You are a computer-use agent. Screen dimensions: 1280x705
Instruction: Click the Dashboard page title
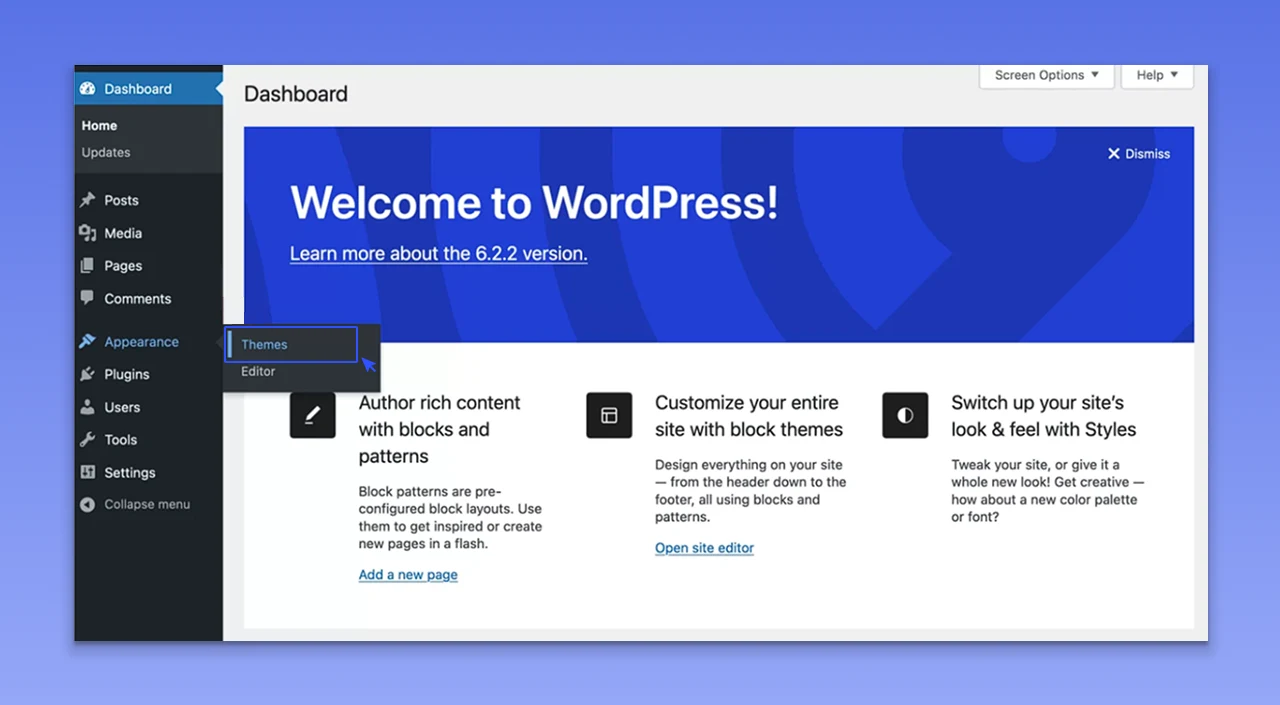pyautogui.click(x=296, y=94)
